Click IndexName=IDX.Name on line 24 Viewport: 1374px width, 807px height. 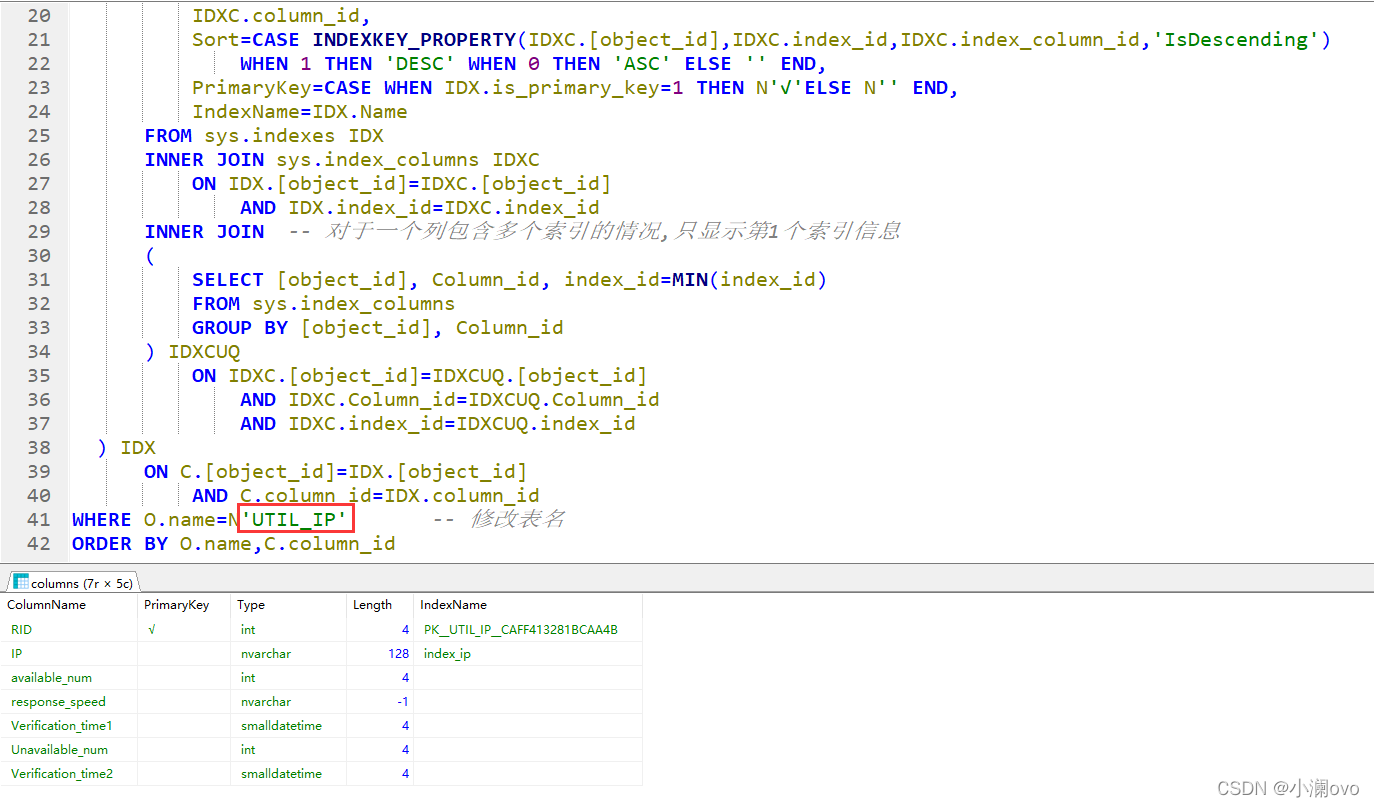click(300, 112)
